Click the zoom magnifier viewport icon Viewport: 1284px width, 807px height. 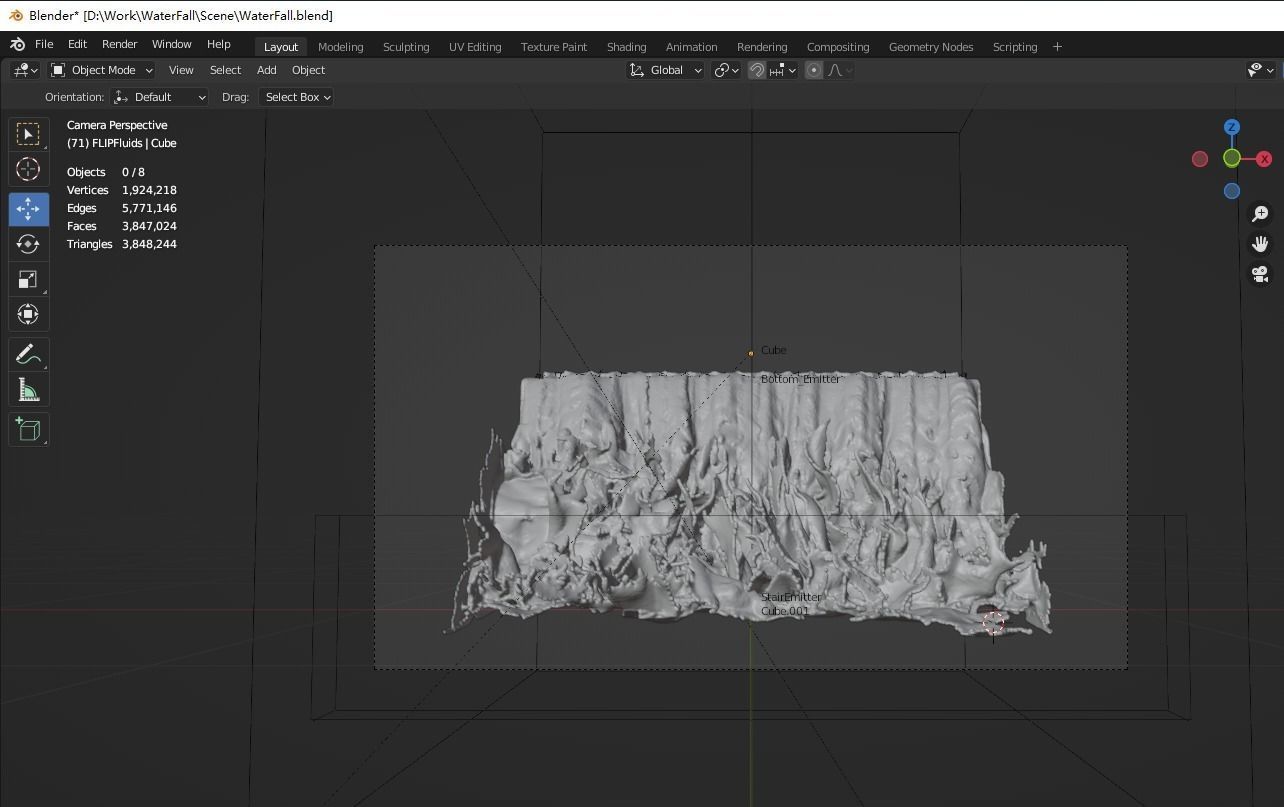click(1260, 214)
